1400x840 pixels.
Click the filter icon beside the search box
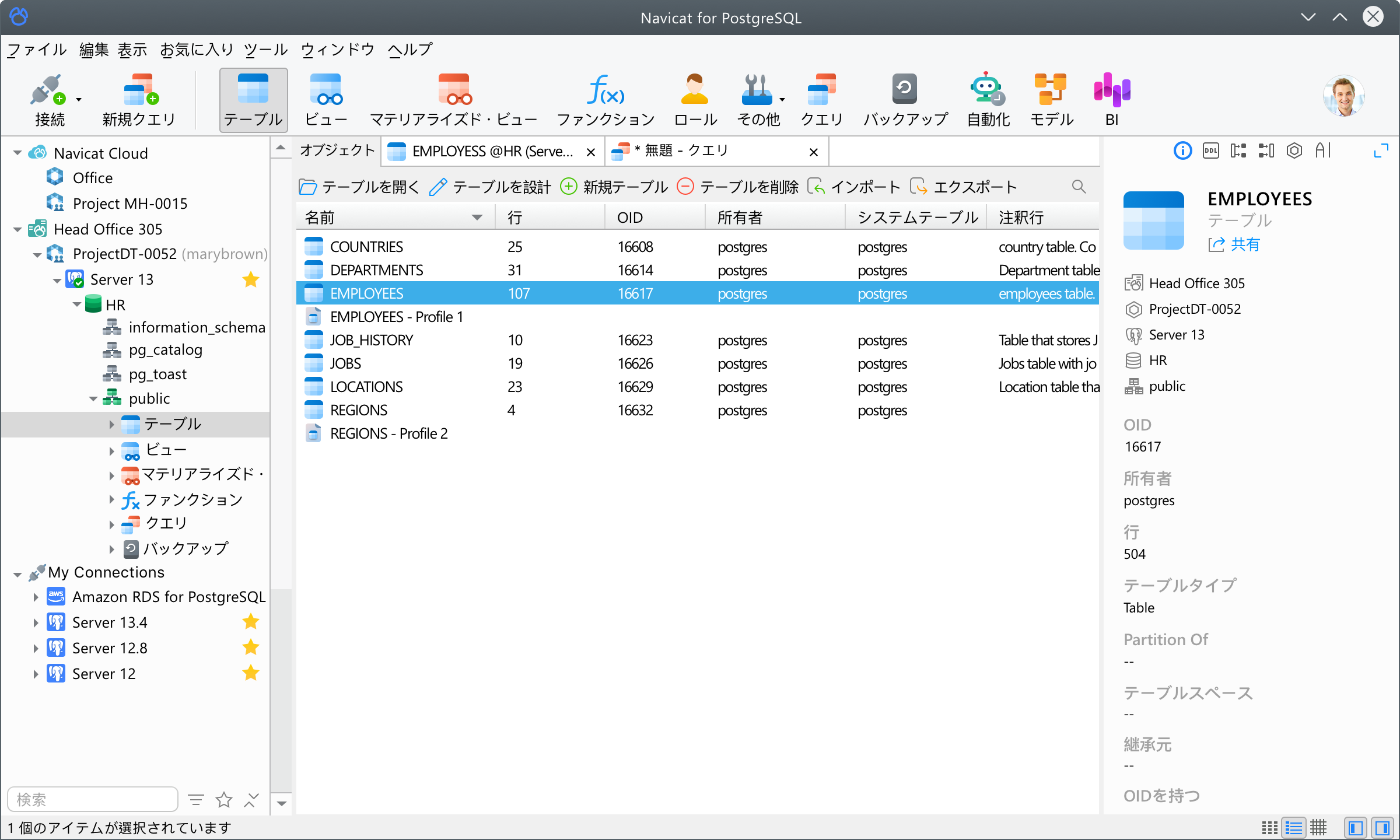pyautogui.click(x=196, y=800)
